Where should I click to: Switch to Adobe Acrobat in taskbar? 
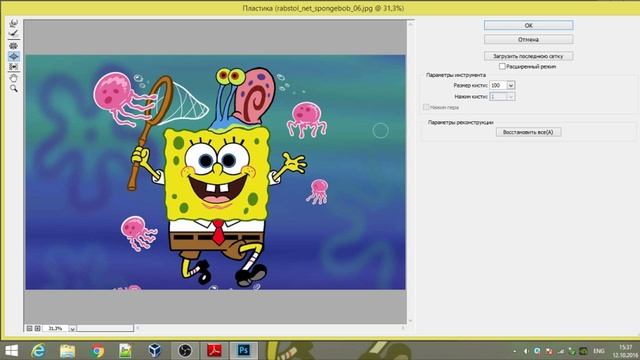[x=214, y=351]
